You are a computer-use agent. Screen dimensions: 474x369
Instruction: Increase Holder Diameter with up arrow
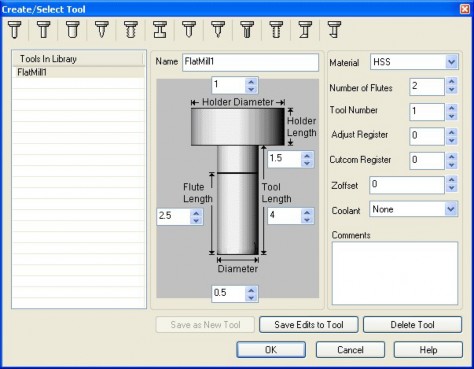[x=251, y=81]
